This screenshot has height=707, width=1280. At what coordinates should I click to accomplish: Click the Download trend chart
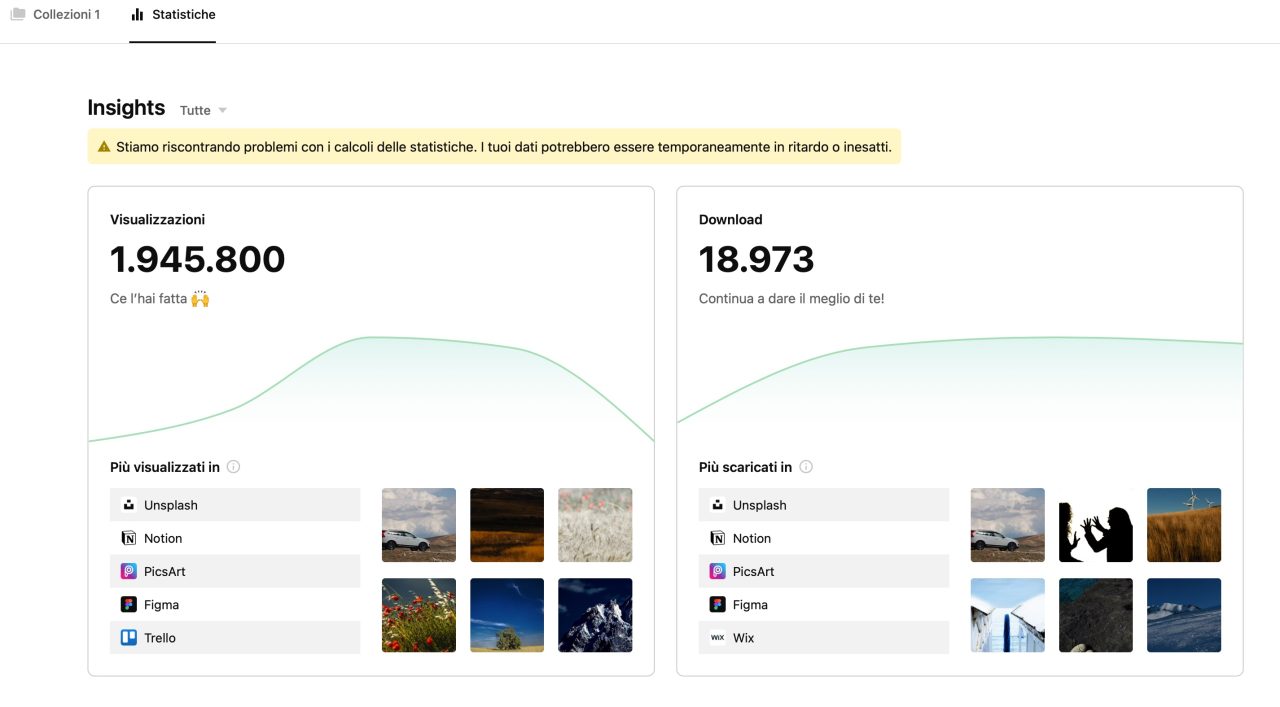[960, 380]
